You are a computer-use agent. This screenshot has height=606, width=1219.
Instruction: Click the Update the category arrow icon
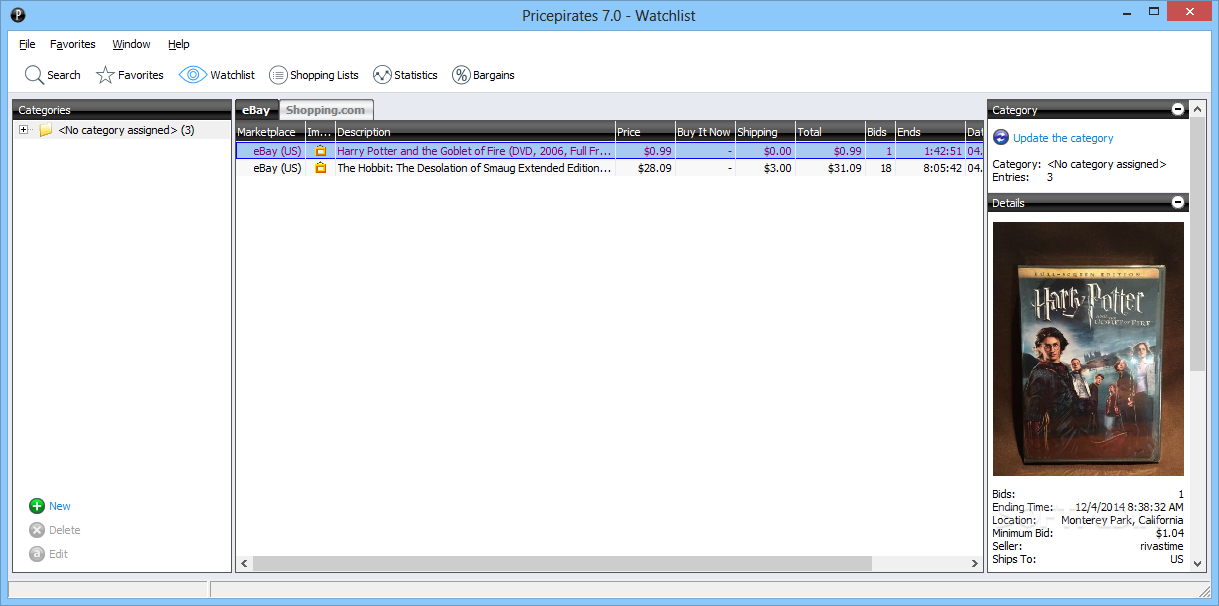pos(1001,138)
